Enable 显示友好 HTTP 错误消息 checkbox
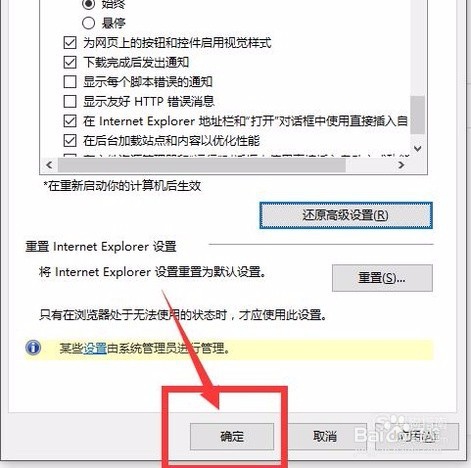This screenshot has height=468, width=471. coord(70,101)
